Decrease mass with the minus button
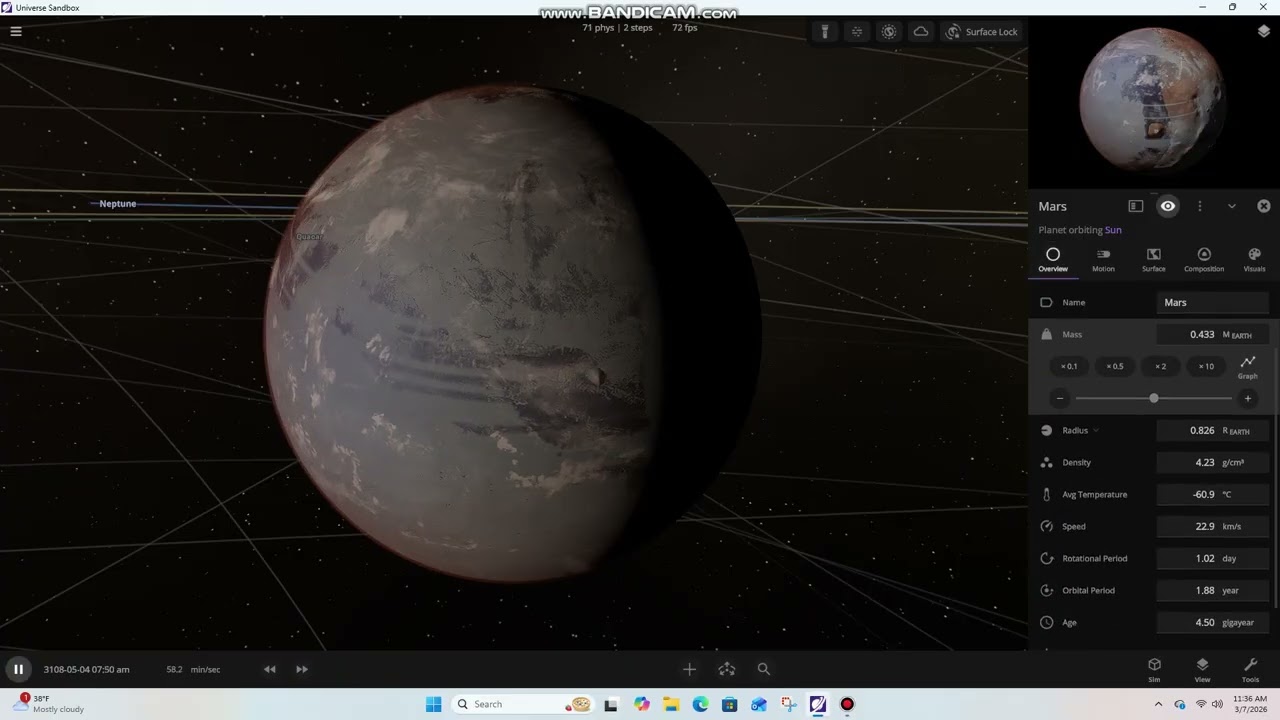 click(x=1060, y=398)
